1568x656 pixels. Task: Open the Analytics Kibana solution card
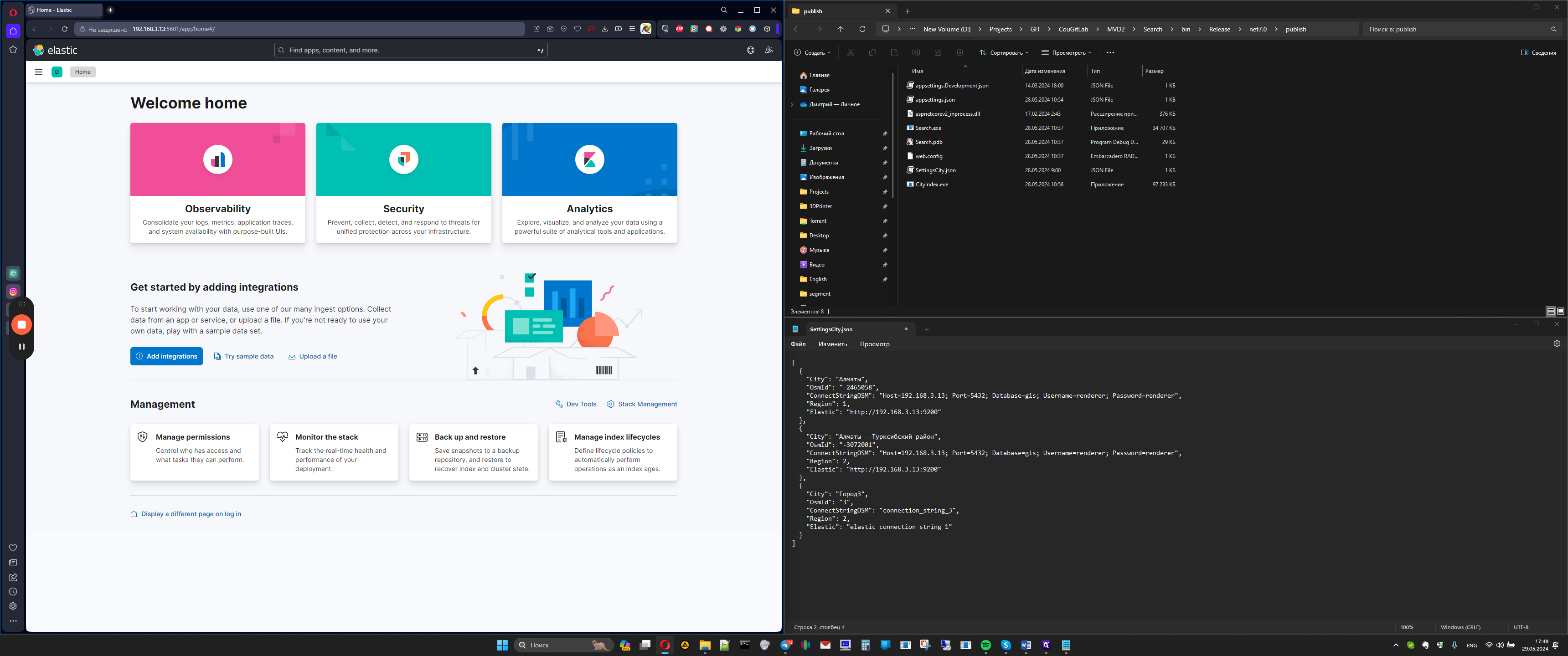[589, 183]
